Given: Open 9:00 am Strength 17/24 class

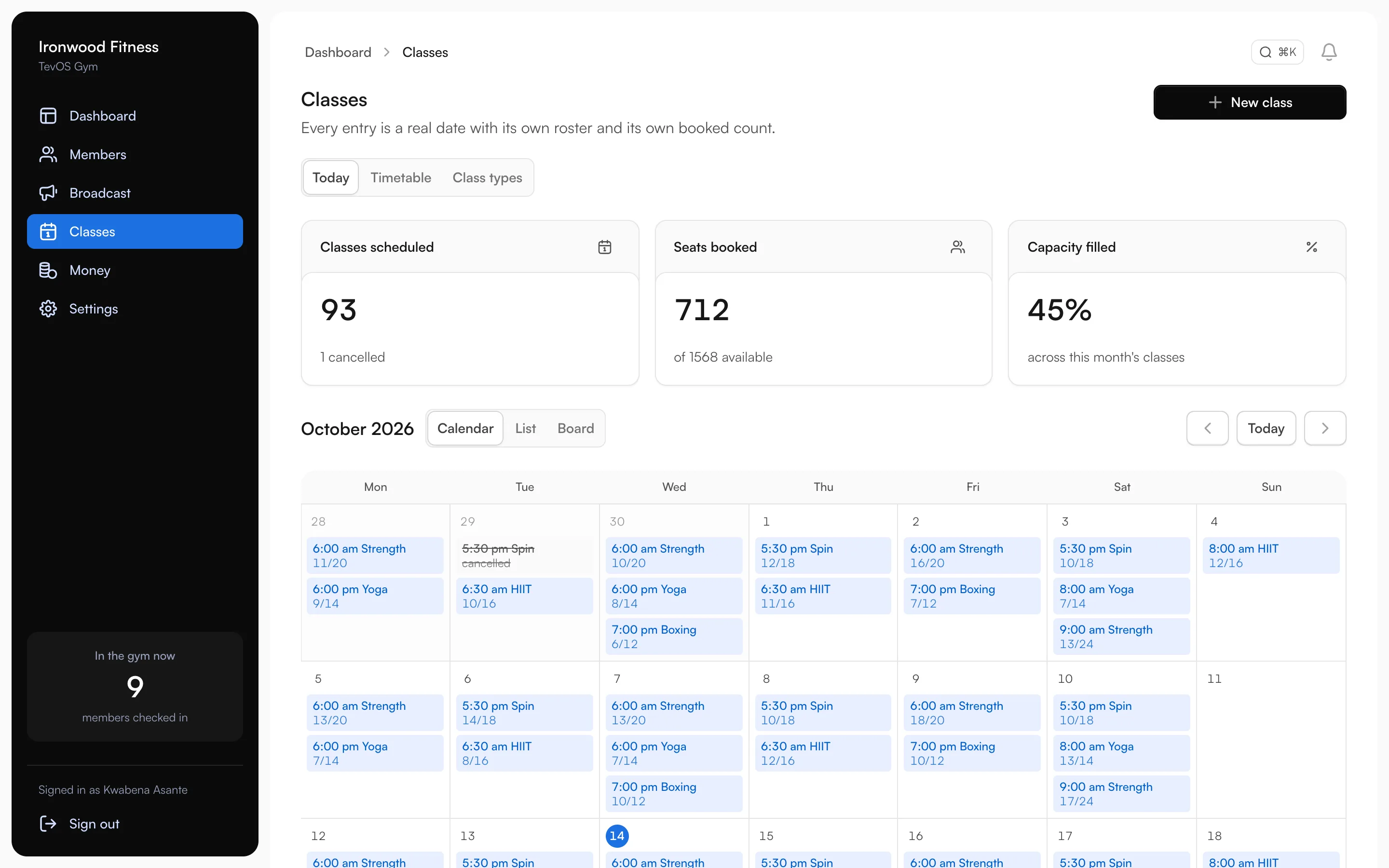Looking at the screenshot, I should [x=1121, y=793].
